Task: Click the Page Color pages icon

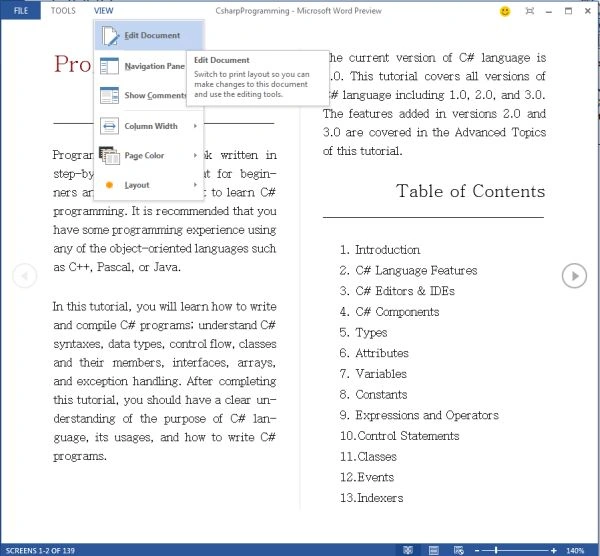Action: click(x=109, y=155)
